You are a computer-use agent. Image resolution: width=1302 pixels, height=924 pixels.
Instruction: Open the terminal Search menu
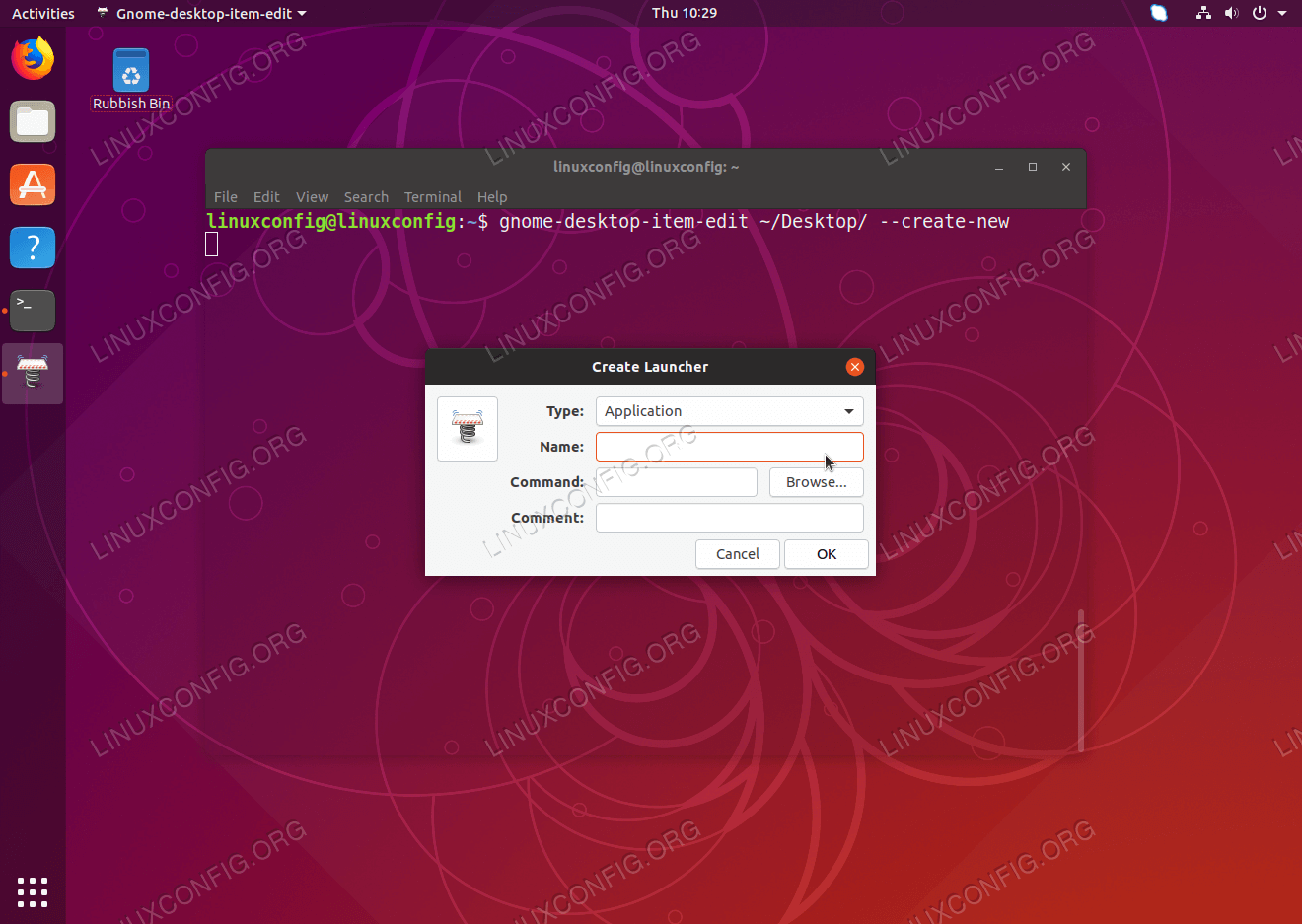(366, 197)
